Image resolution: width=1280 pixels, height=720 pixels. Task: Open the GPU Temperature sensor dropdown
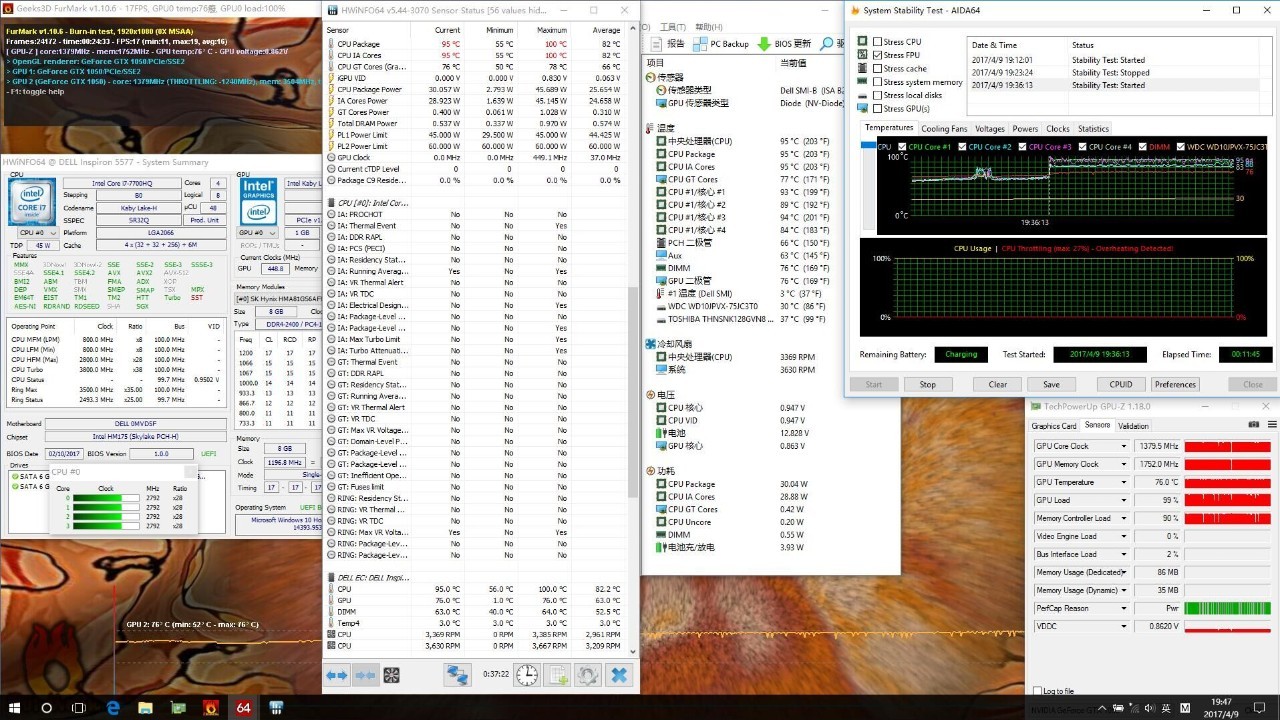pos(1123,482)
